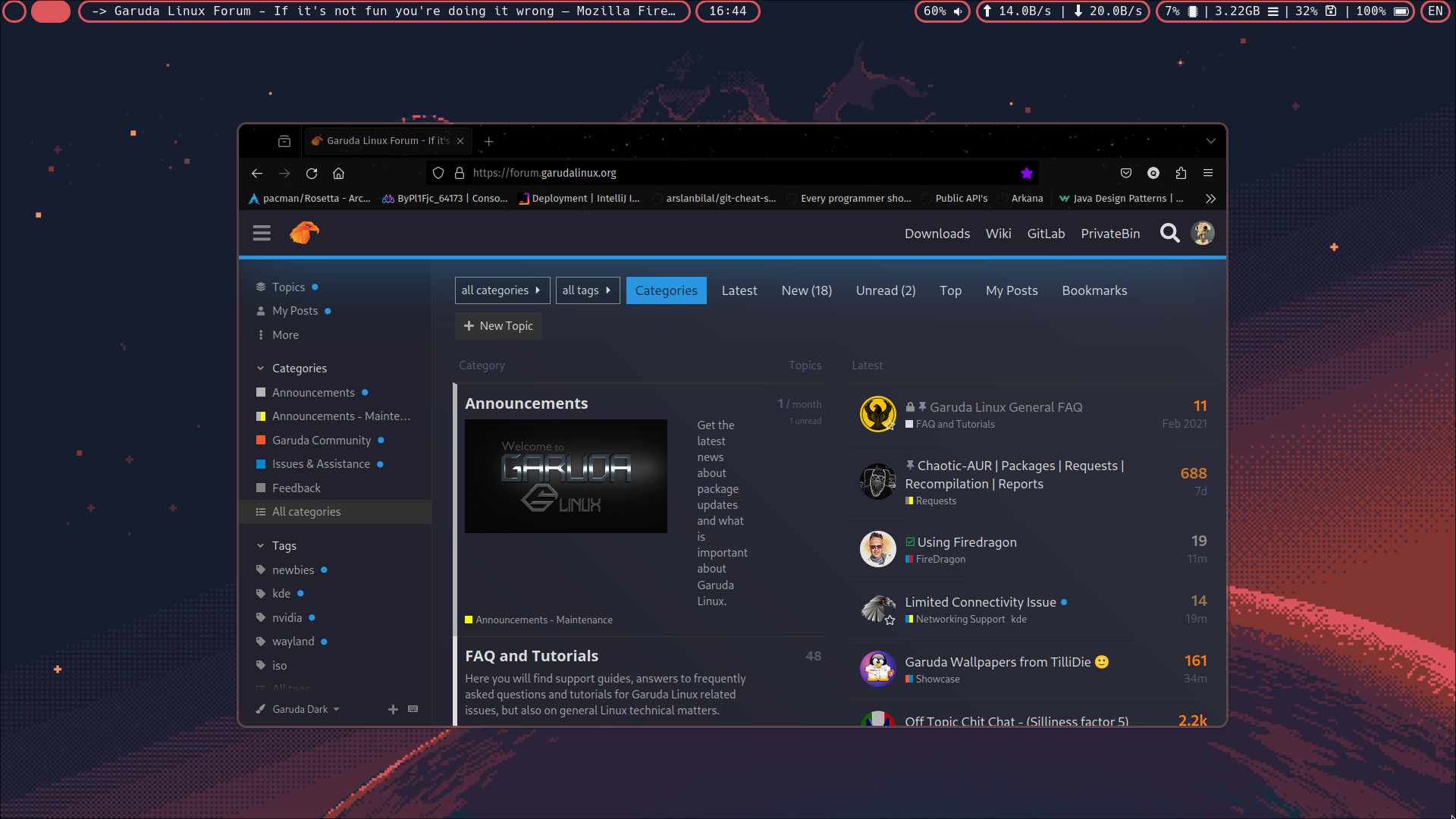Open the Limited Connectivity Issue topic

click(980, 602)
